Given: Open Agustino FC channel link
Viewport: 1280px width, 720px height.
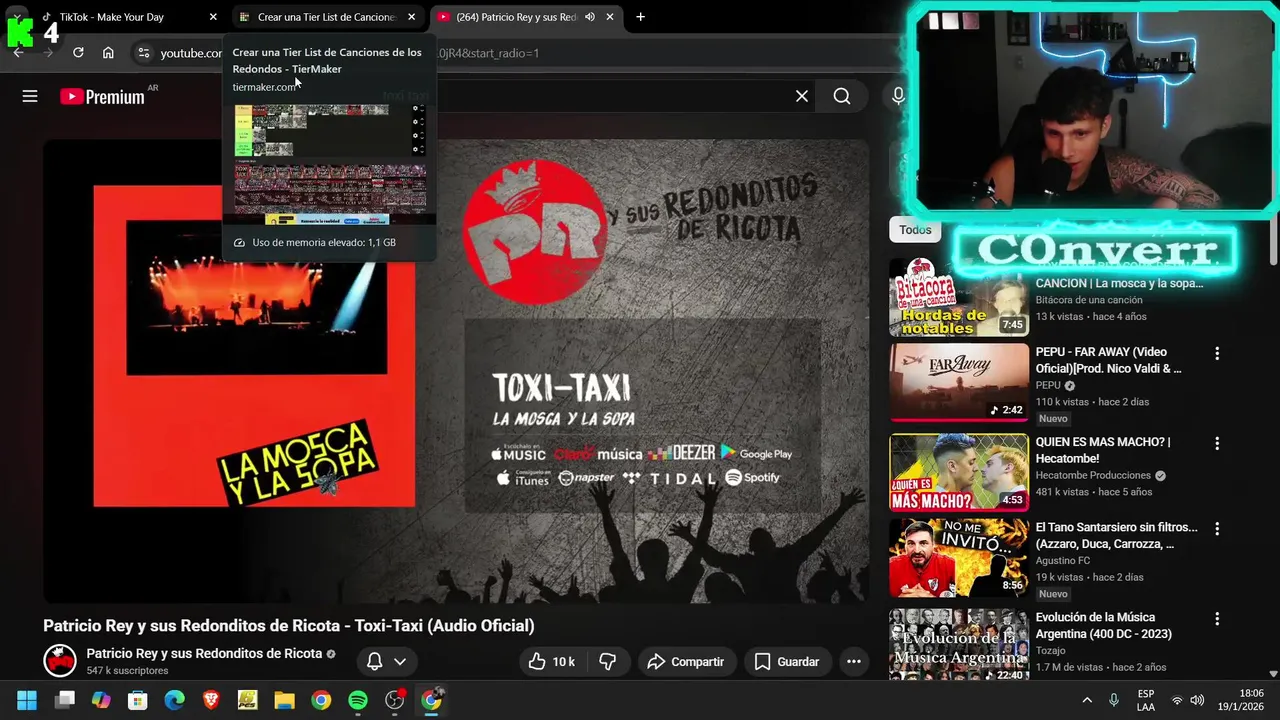Looking at the screenshot, I should click(1062, 561).
